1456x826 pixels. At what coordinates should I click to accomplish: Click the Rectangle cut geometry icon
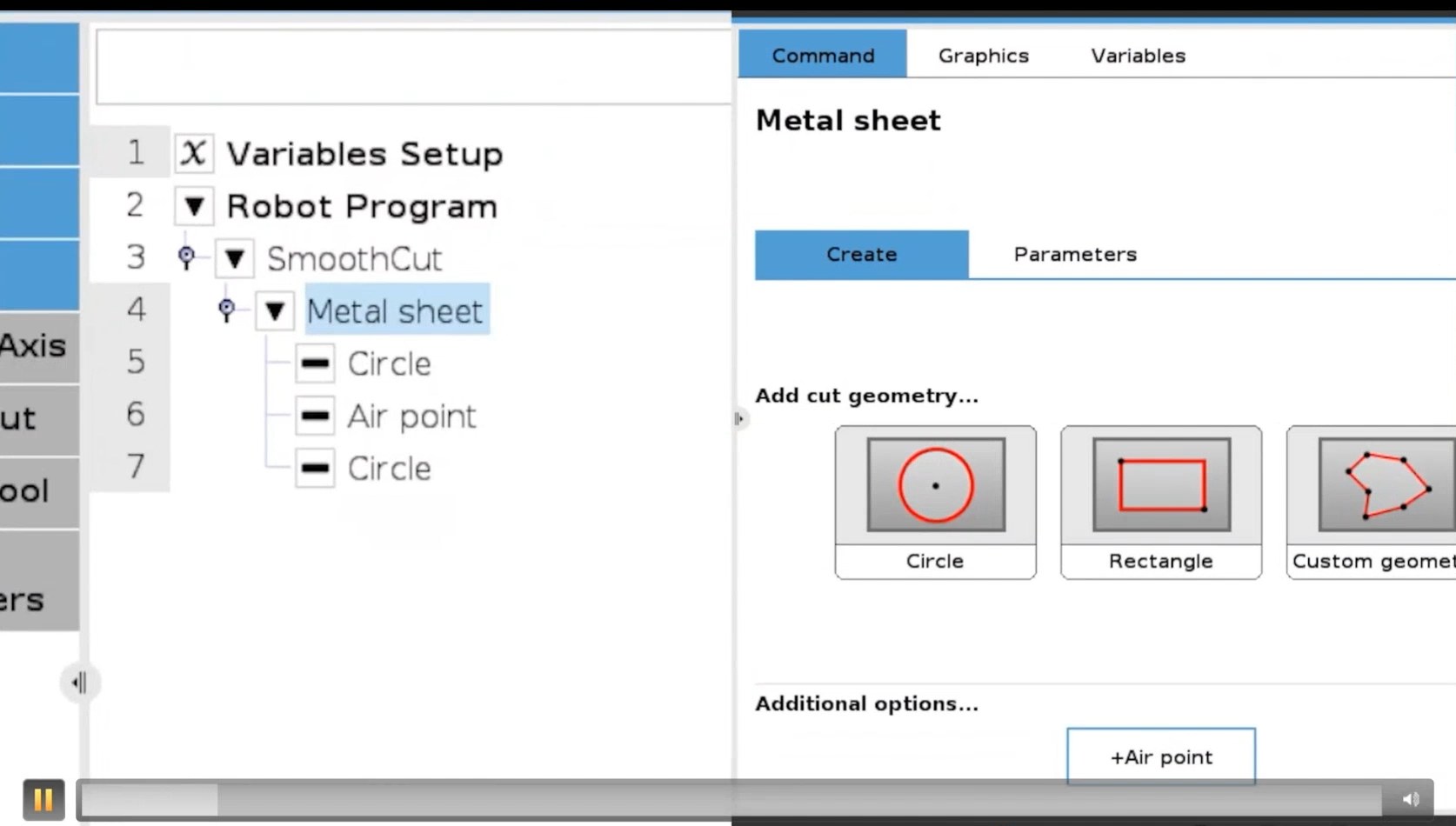coord(1161,485)
